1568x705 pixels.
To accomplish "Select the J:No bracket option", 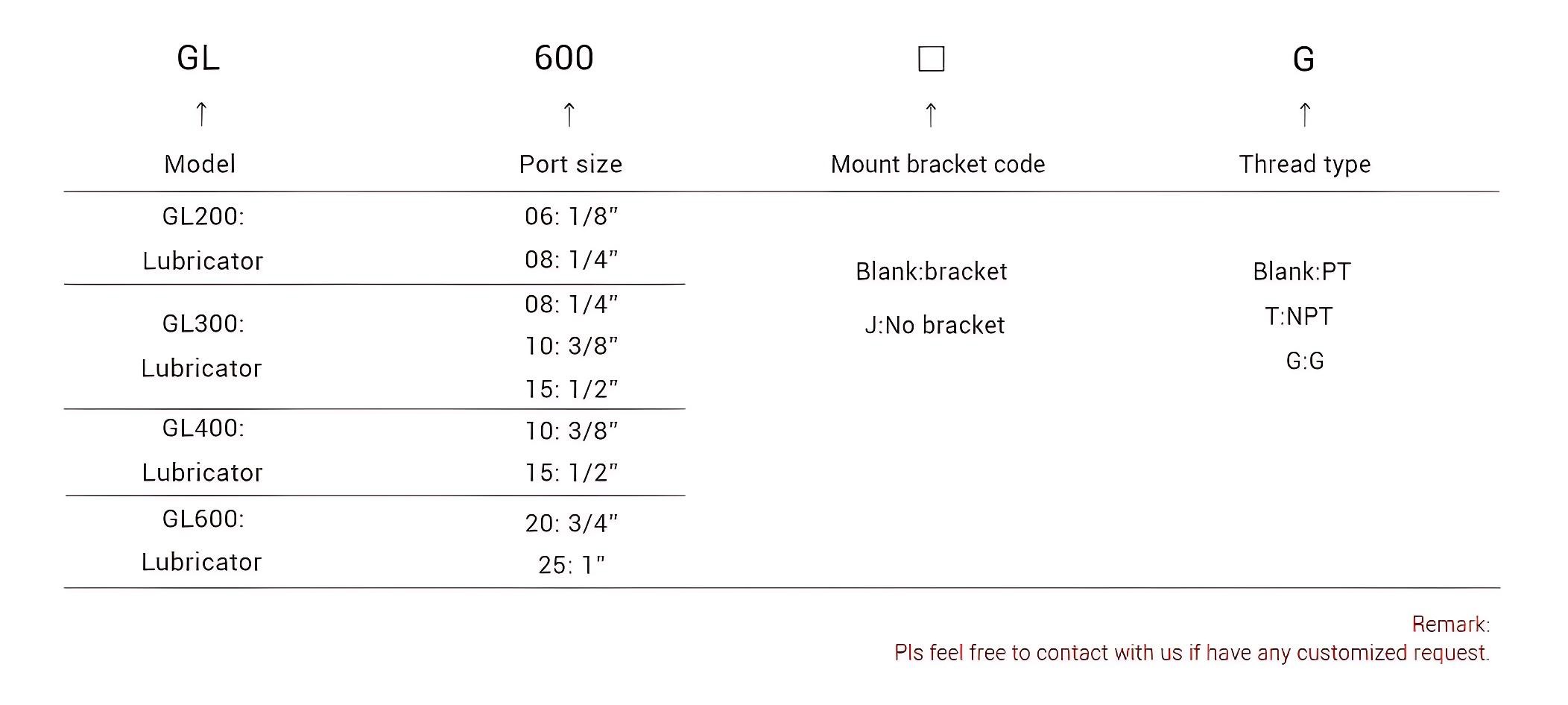I will tap(935, 325).
